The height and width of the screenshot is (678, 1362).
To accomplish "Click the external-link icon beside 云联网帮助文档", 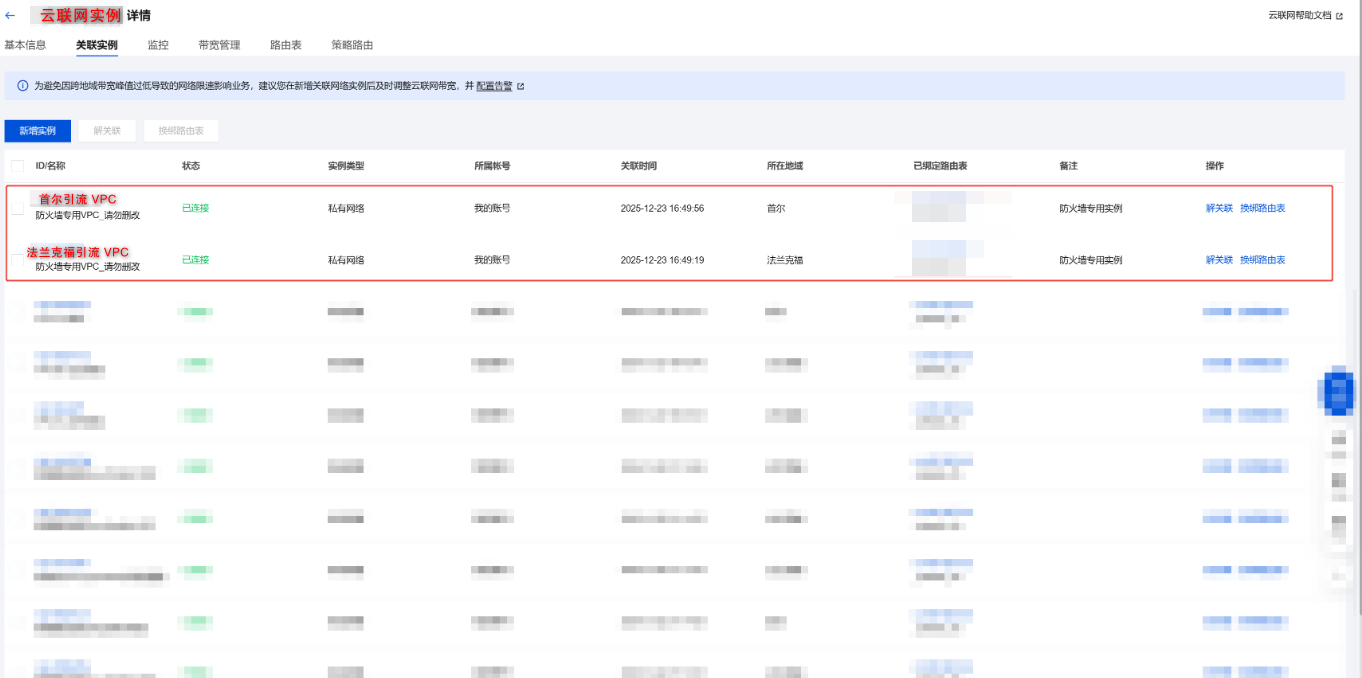I will [x=1339, y=16].
